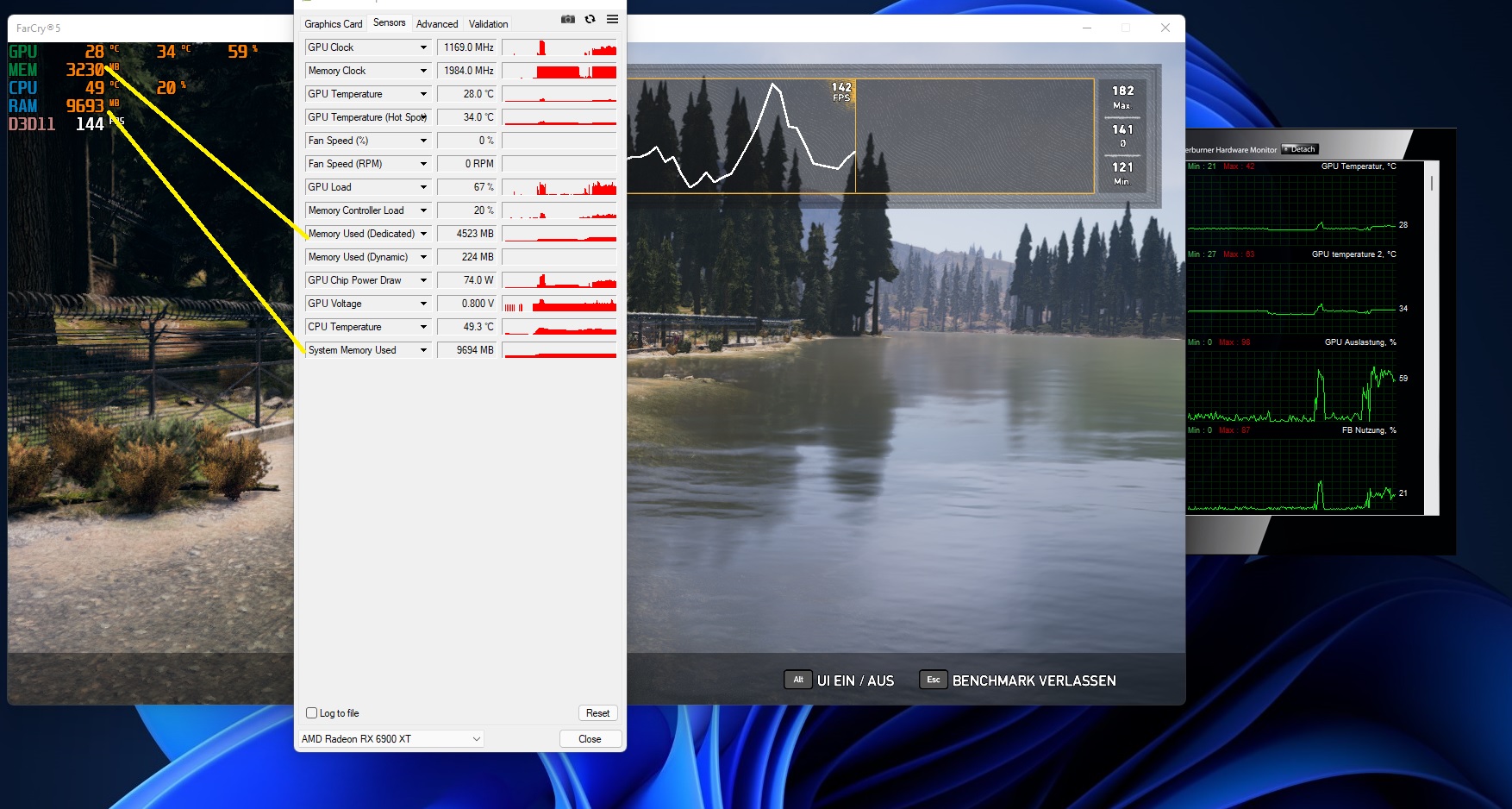
Task: Take a GPU-Z screenshot with the camera icon
Action: click(x=567, y=19)
